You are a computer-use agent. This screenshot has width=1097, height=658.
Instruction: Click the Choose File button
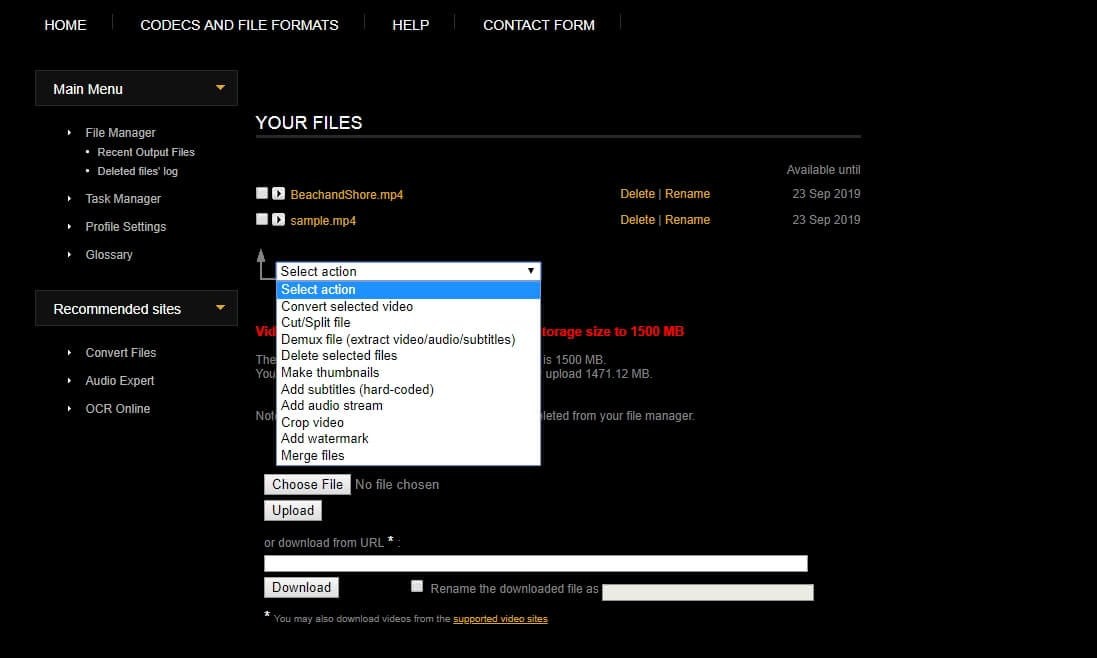[x=307, y=484]
